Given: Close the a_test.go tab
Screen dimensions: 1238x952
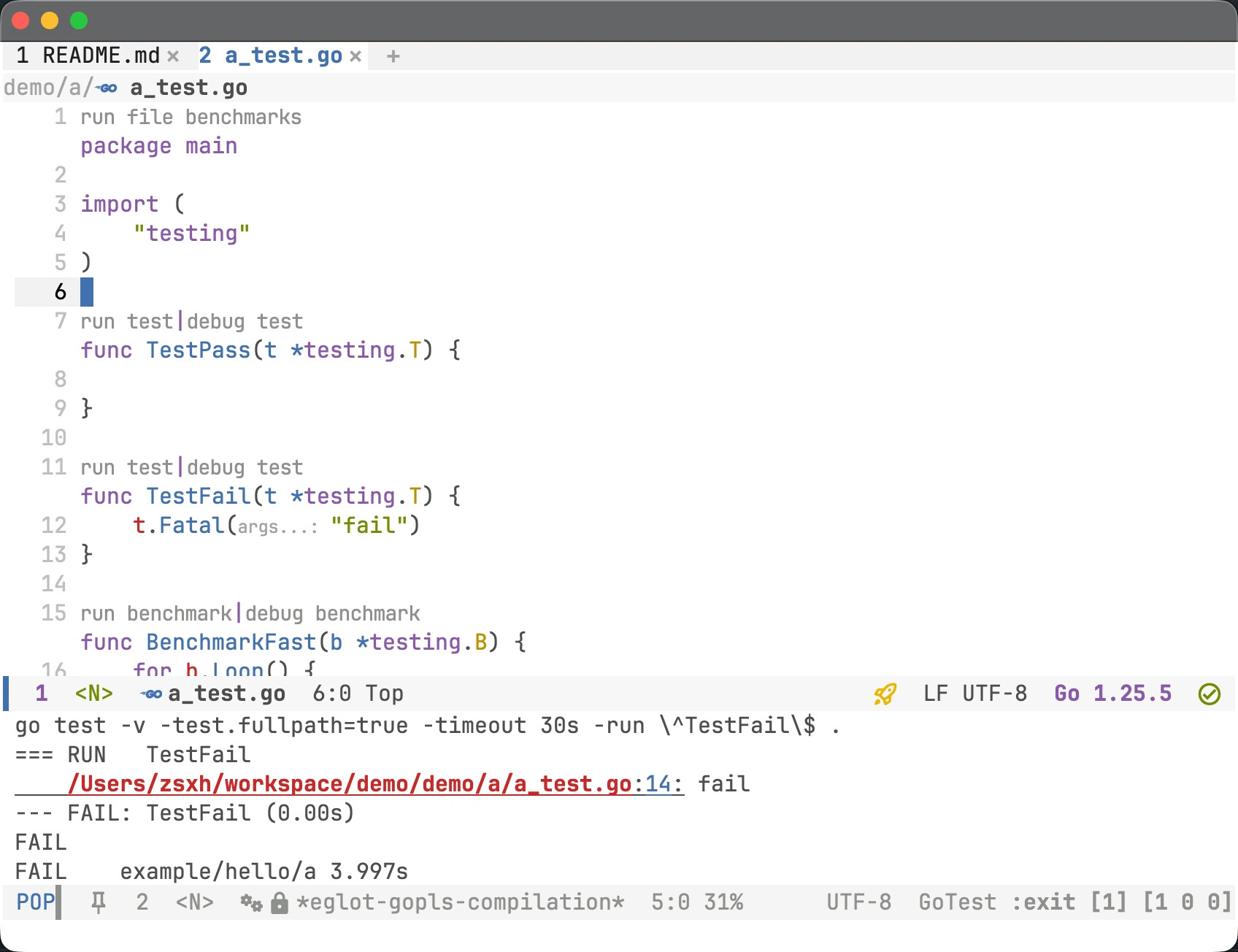Looking at the screenshot, I should pos(355,56).
